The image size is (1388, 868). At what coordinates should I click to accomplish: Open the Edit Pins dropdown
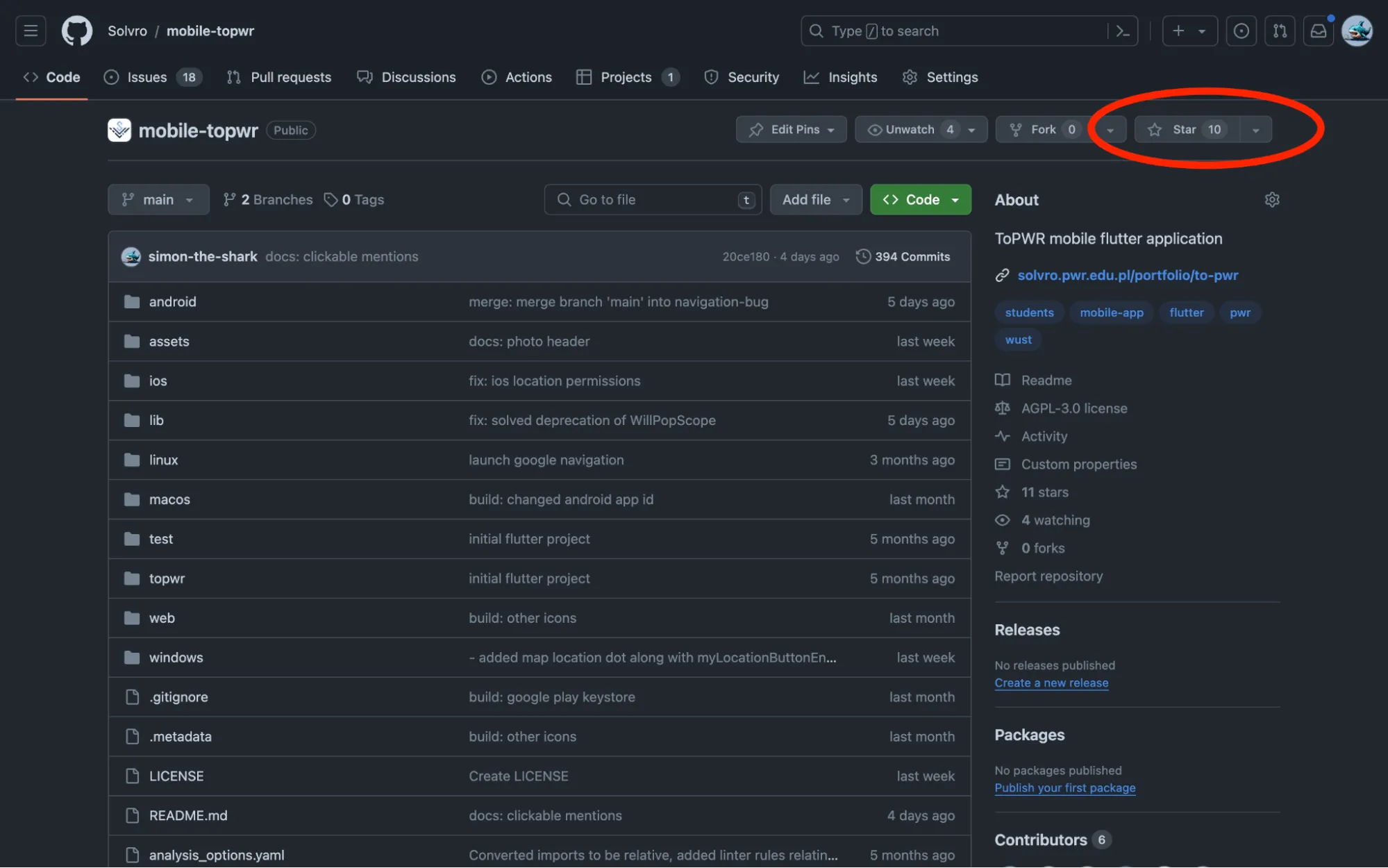pos(791,129)
